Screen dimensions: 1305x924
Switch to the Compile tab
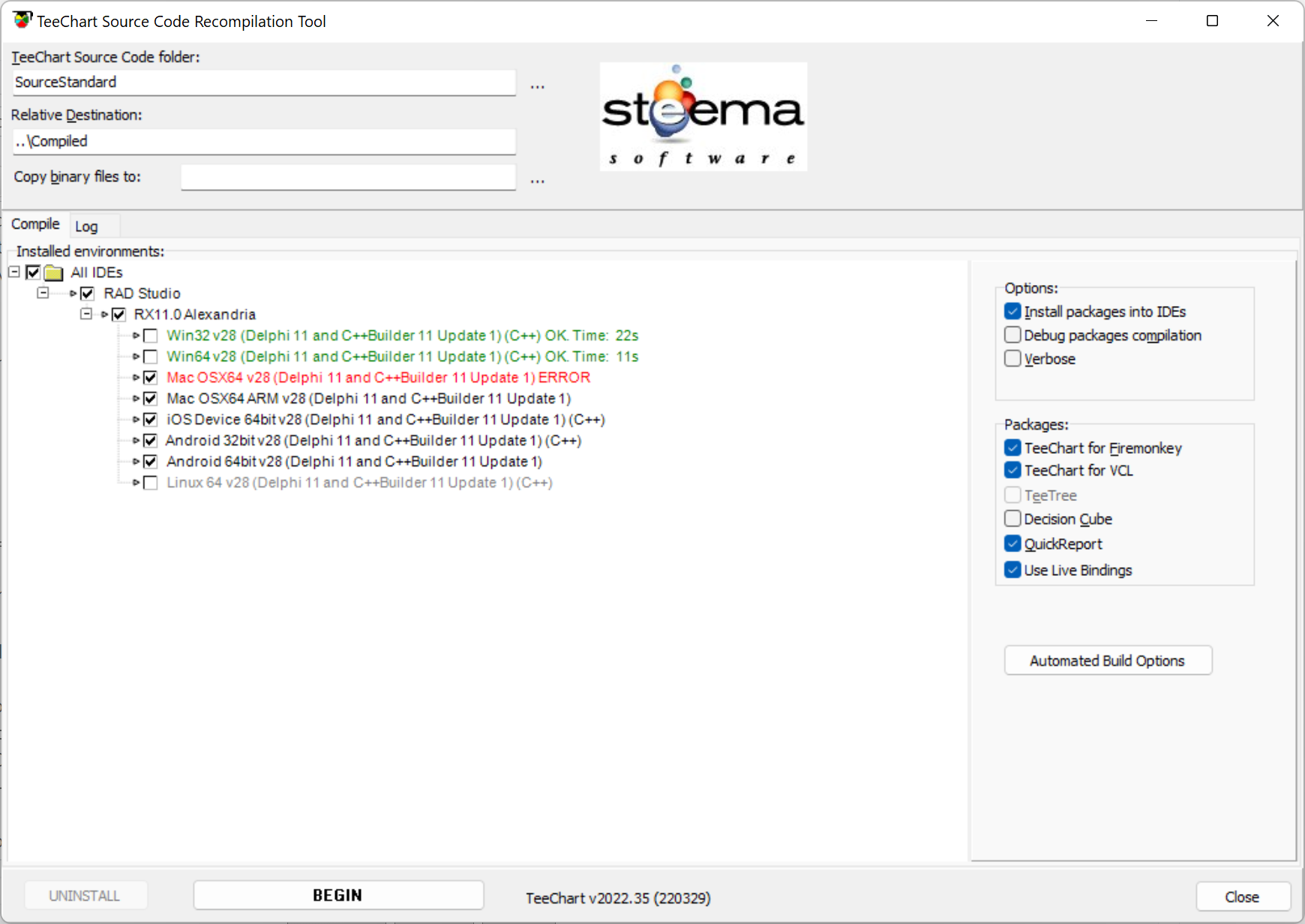coord(35,224)
